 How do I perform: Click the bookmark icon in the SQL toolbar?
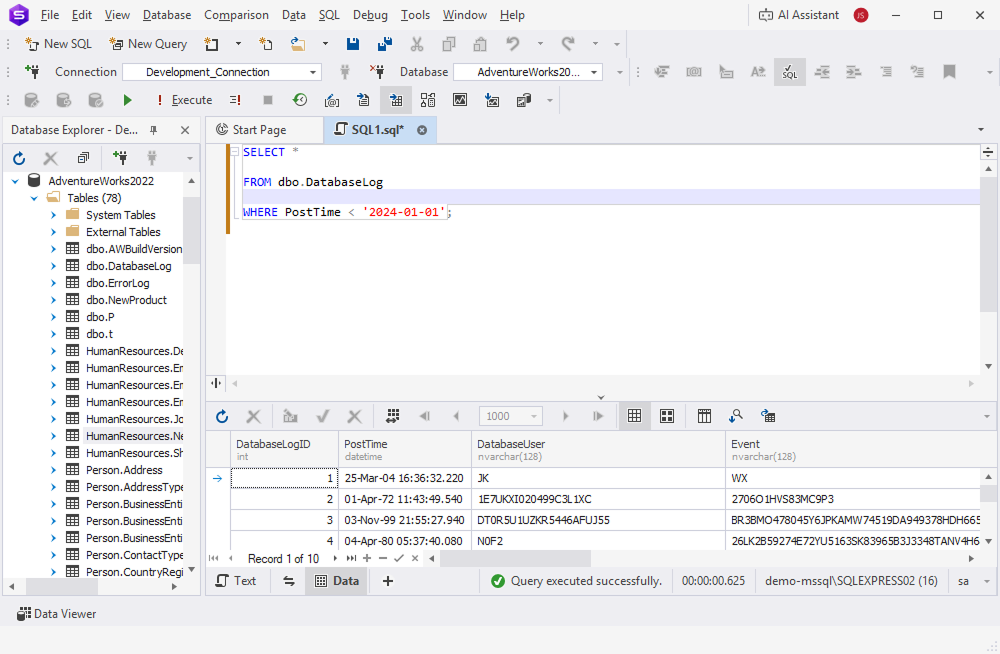pyautogui.click(x=949, y=72)
